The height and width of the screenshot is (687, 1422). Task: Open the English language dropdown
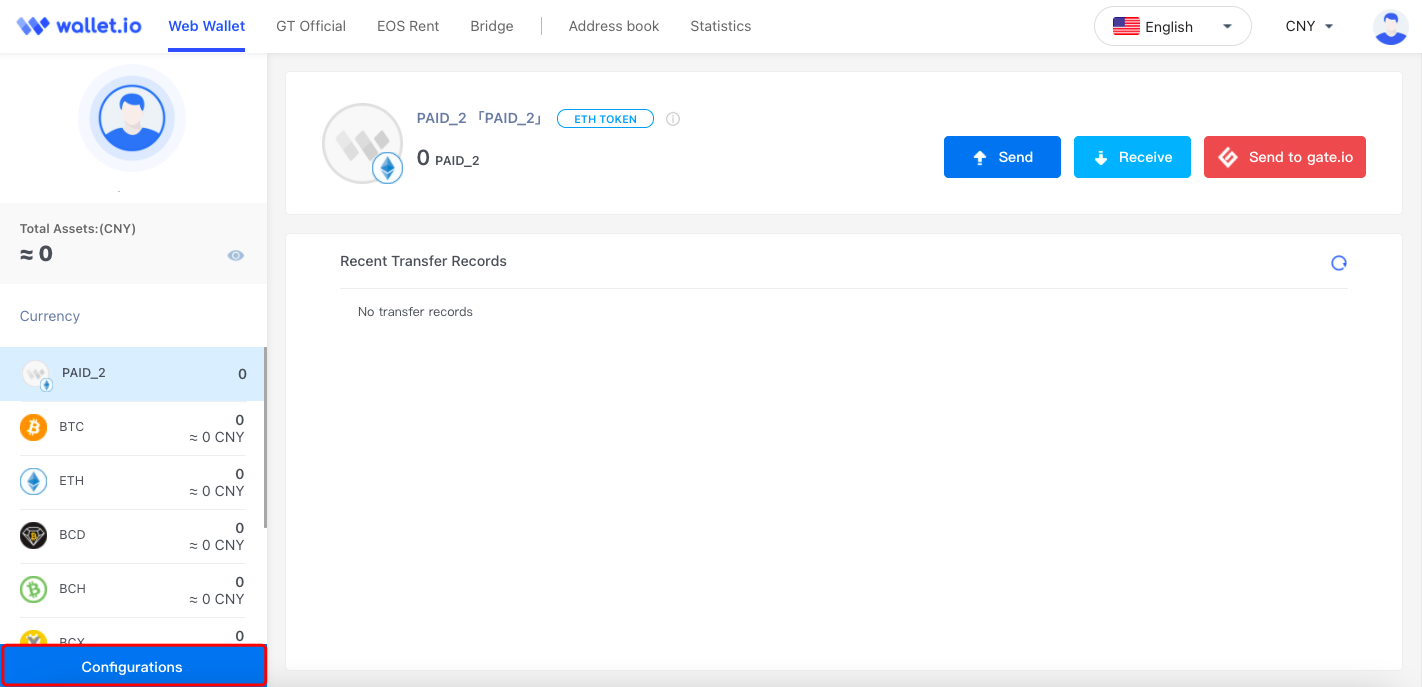pos(1172,27)
